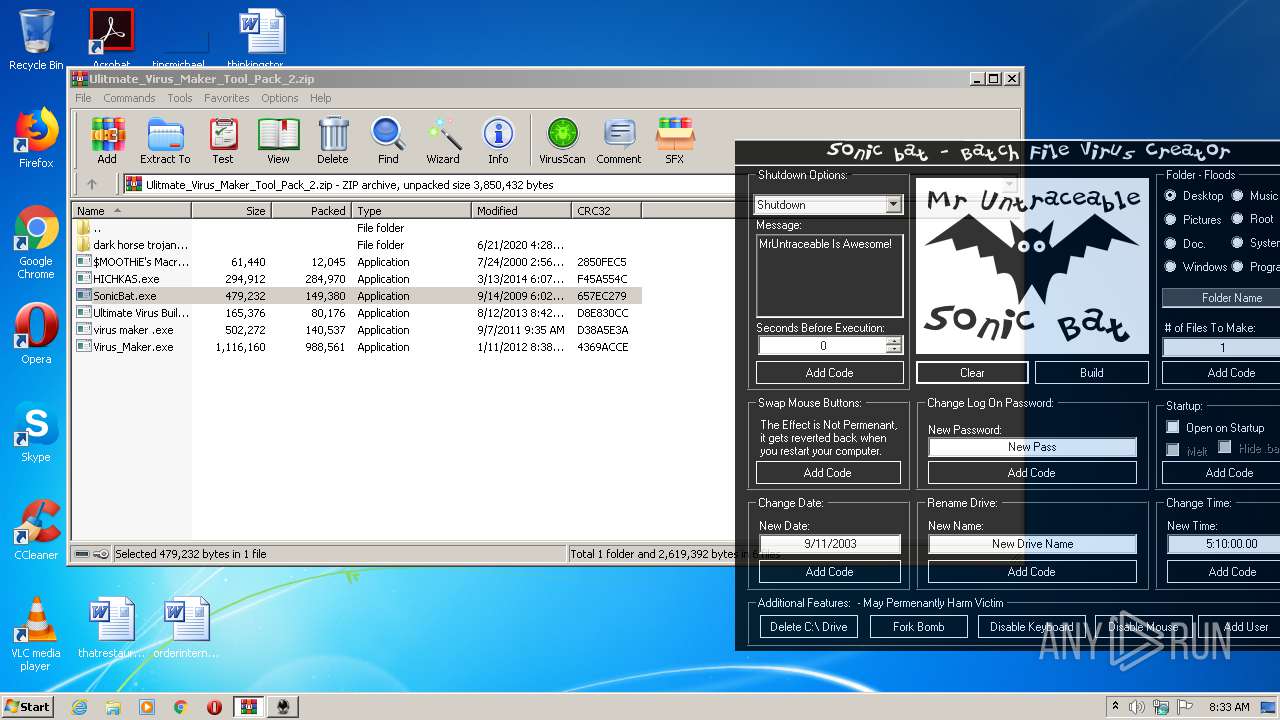Select the dark horse trojan folder row
The width and height of the screenshot is (1280, 720).
click(x=357, y=245)
